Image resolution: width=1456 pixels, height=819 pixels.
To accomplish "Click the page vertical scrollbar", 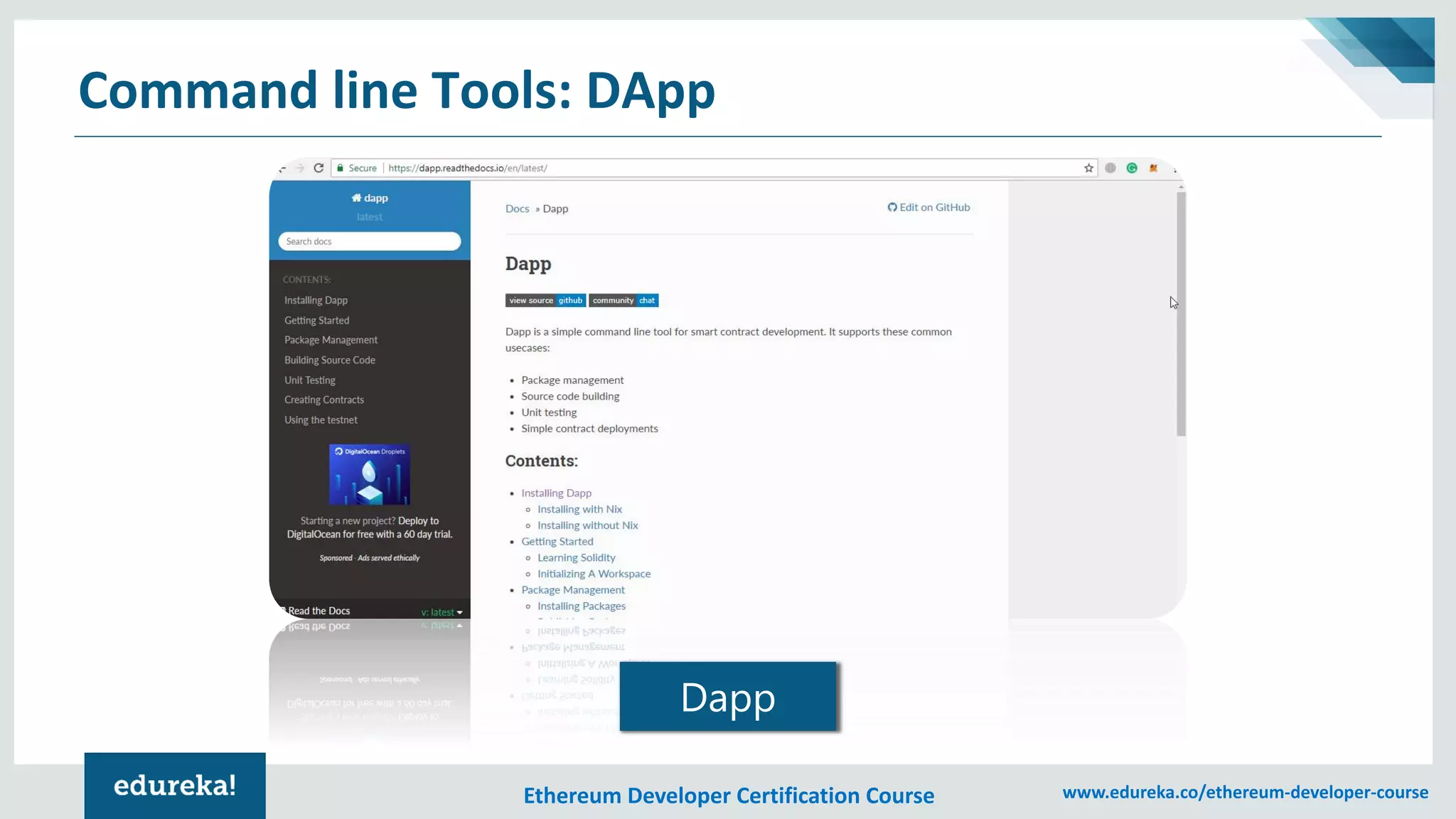I will (1181, 314).
